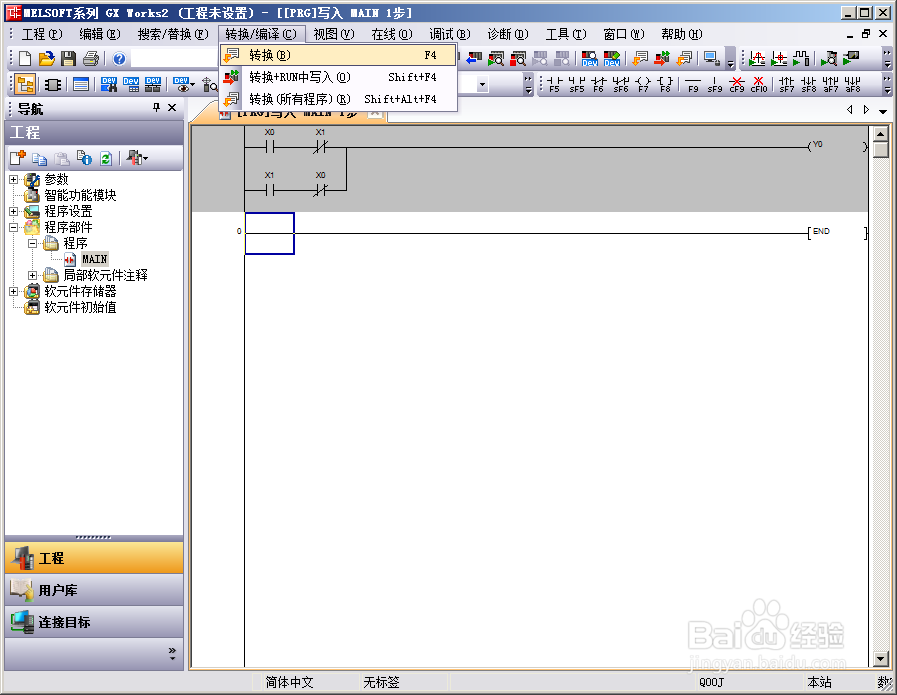Collapse the 程序部件 tree node
Viewport: 897px width, 695px height.
click(x=14, y=228)
